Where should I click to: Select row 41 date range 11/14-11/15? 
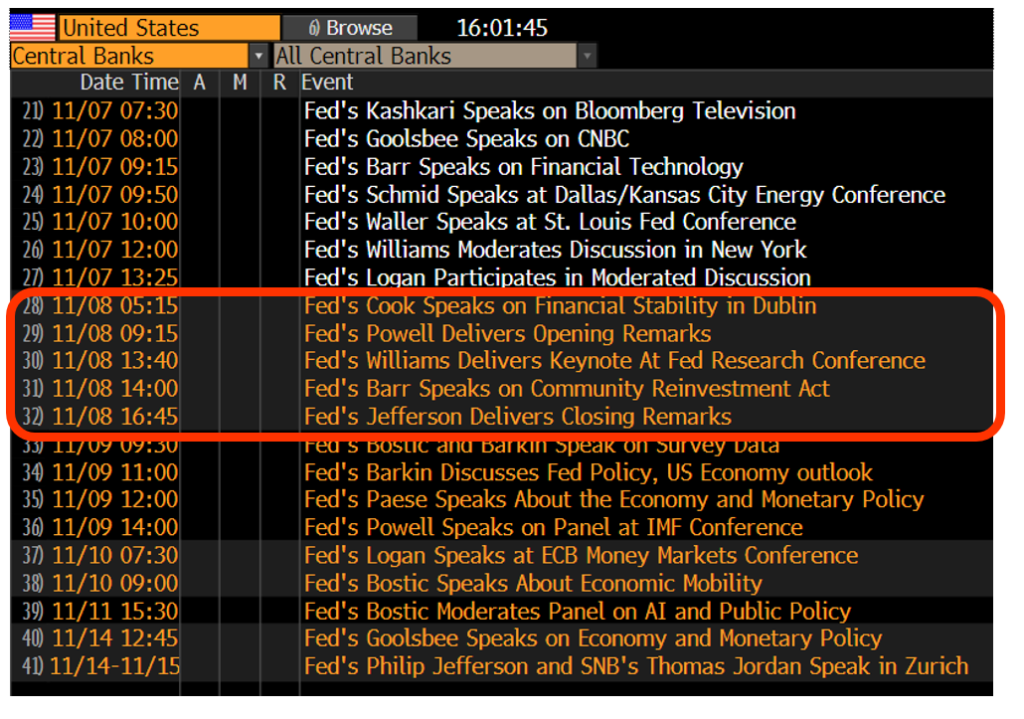click(114, 666)
